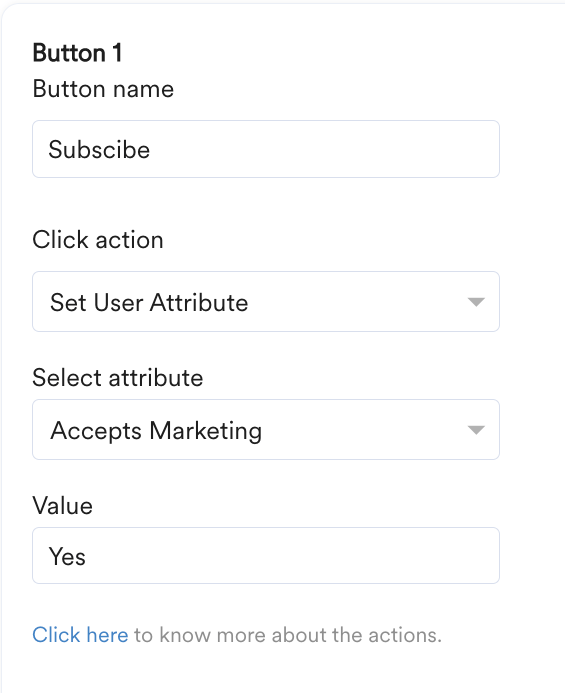Open the Set User Attribute dropdown
This screenshot has width=565, height=693.
coord(266,302)
